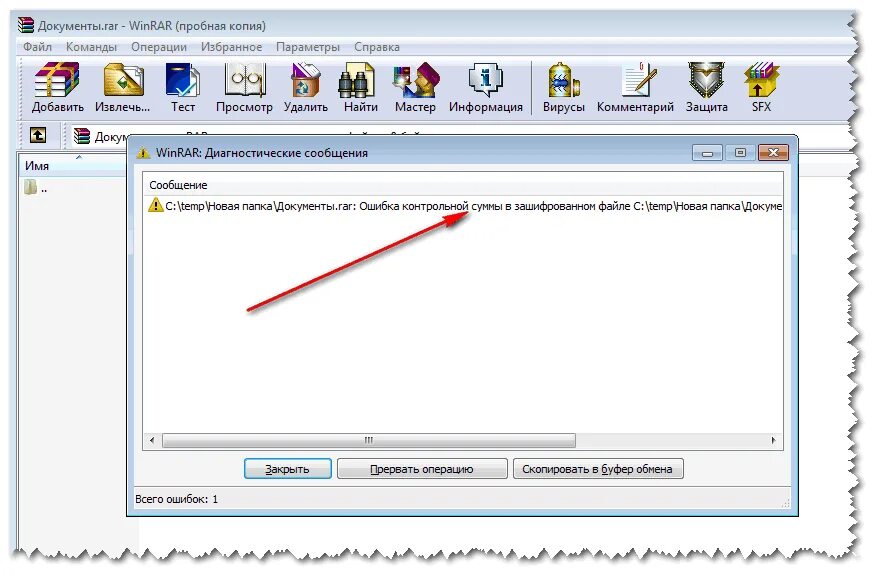Image resolution: width=876 pixels, height=576 pixels.
Task: Close the diagnostic dialog with X
Action: pos(773,153)
